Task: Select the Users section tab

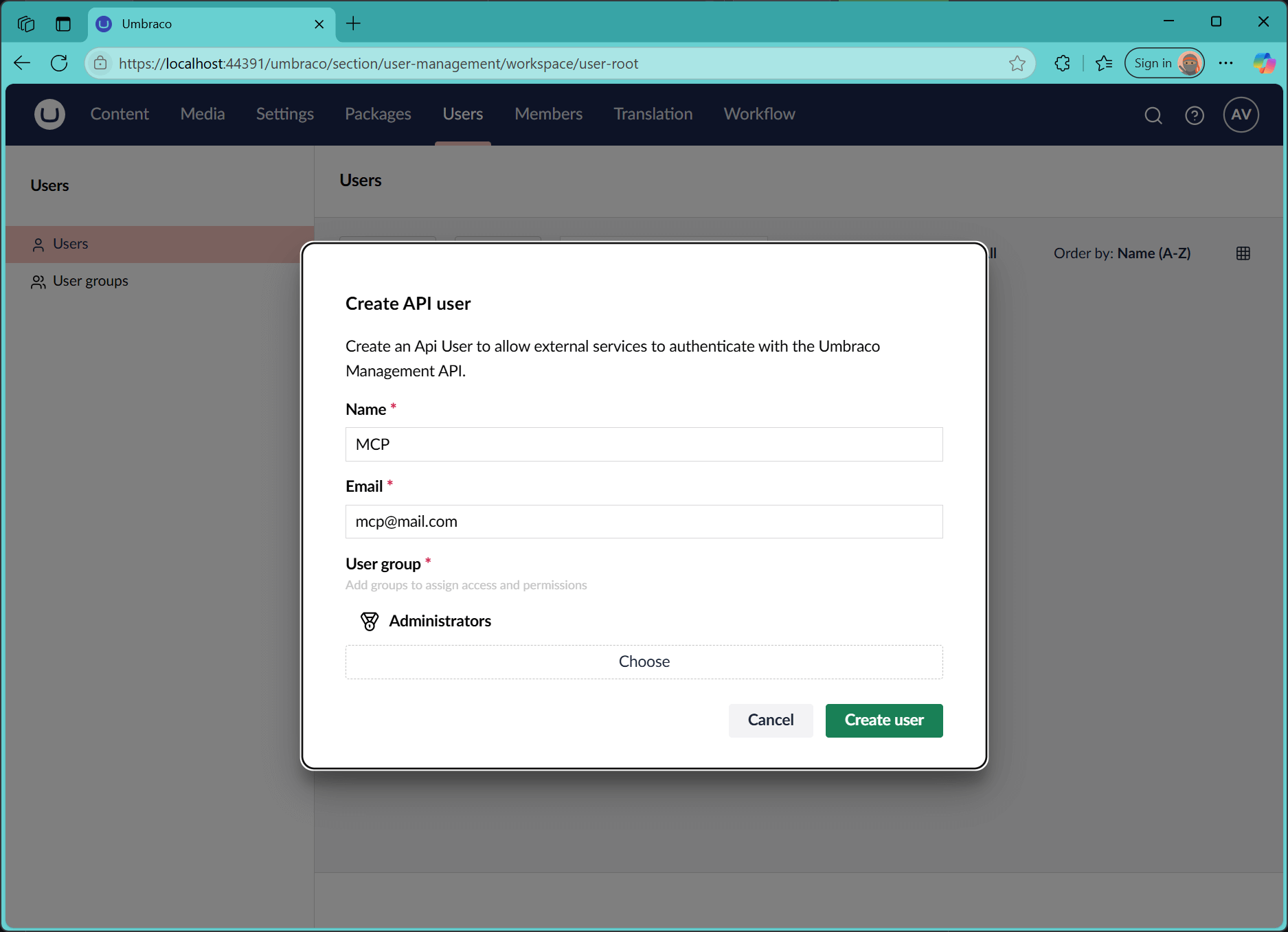Action: pos(463,114)
